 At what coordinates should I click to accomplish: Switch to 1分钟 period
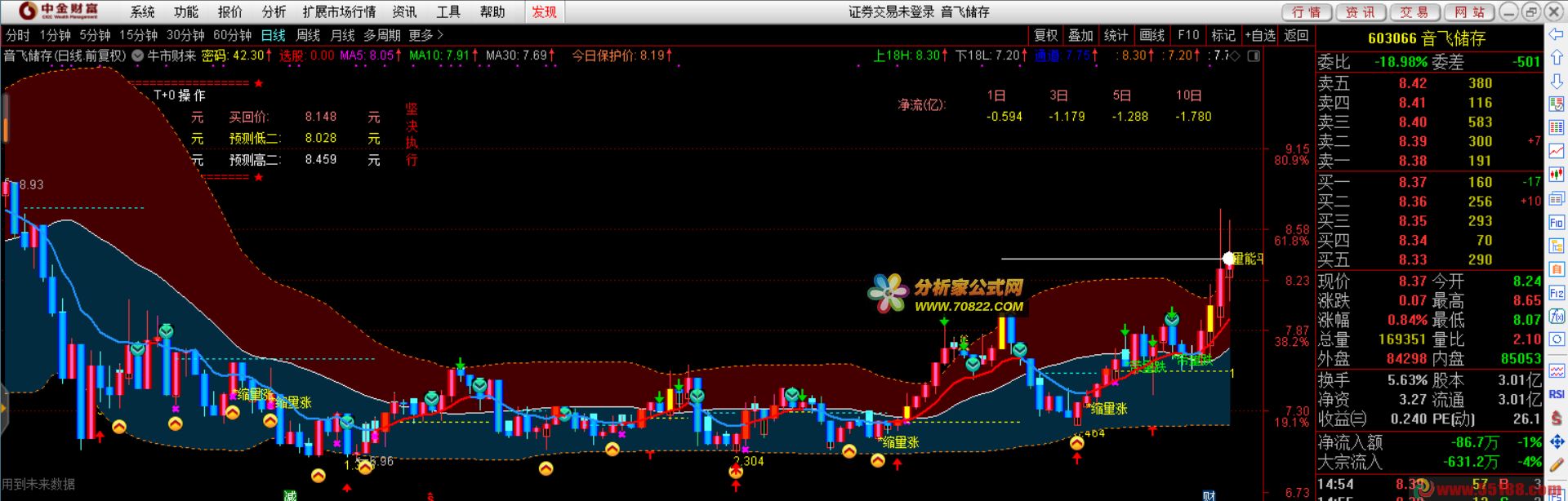(x=55, y=35)
